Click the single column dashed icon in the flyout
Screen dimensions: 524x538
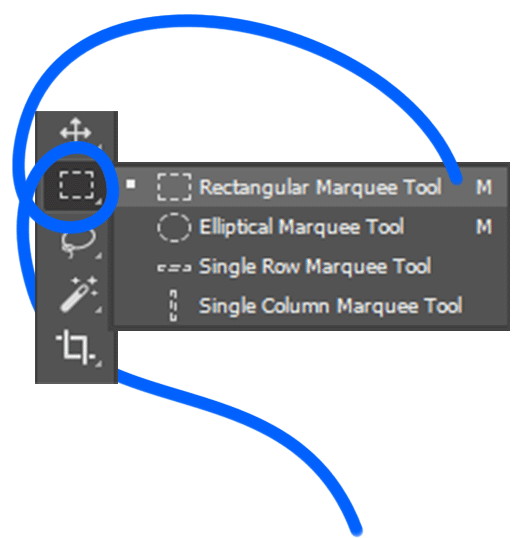pyautogui.click(x=174, y=305)
